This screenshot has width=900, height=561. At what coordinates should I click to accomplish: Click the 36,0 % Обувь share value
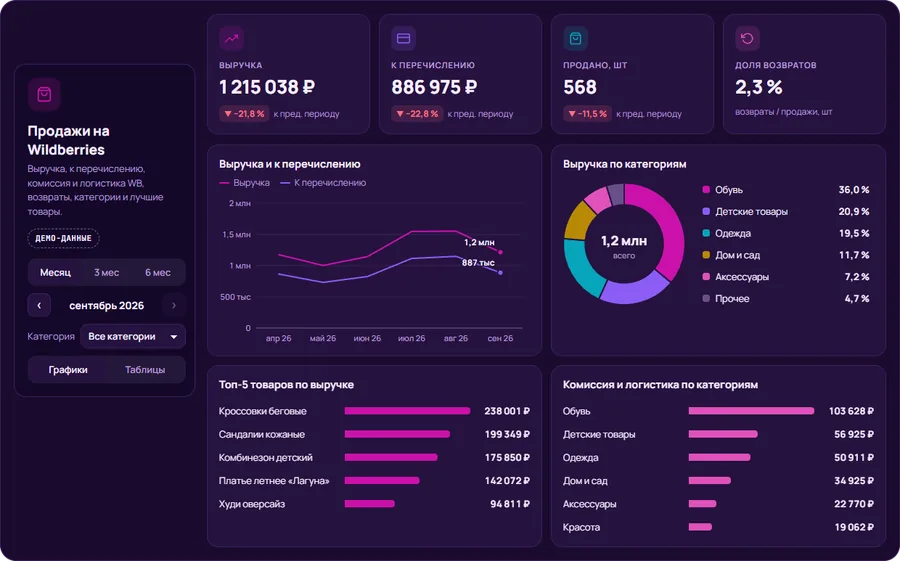point(854,189)
